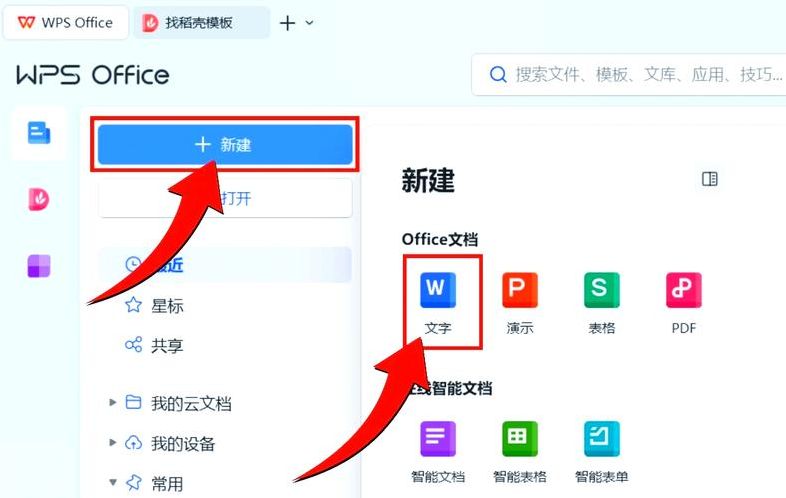Focus the 搜索文件 search field
This screenshot has height=498, width=786.
[629, 75]
